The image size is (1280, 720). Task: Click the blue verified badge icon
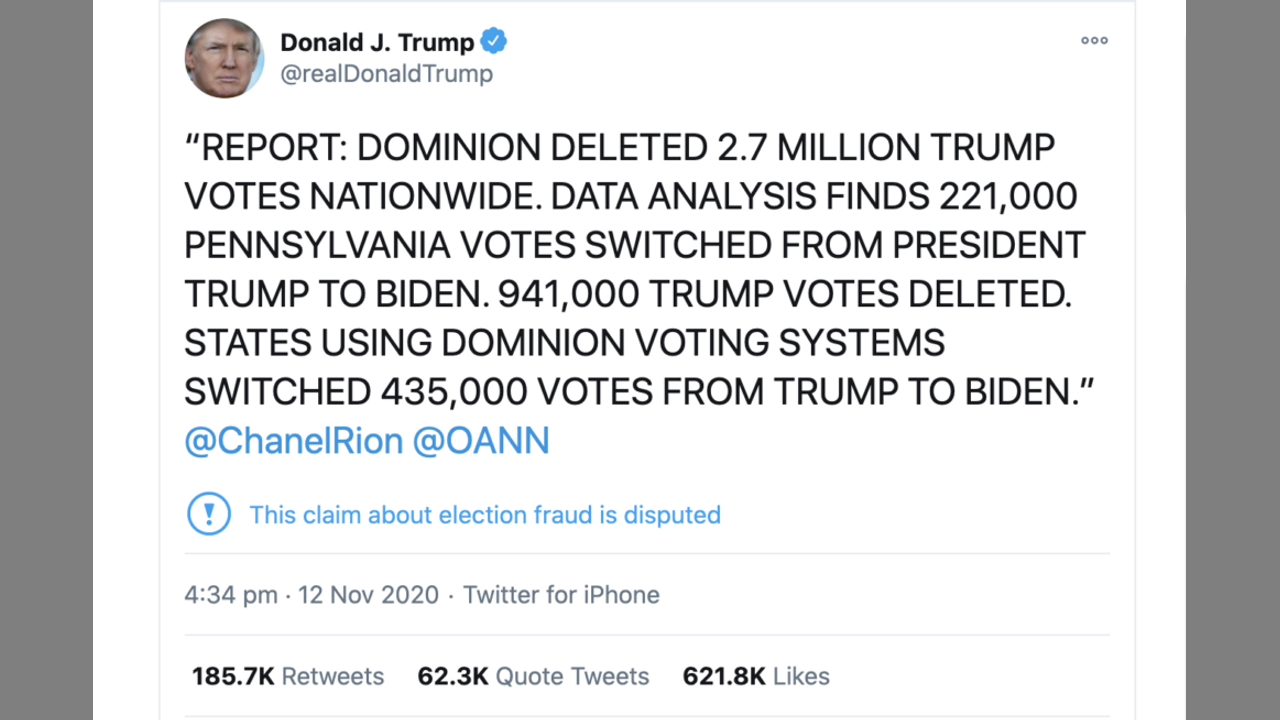point(494,42)
